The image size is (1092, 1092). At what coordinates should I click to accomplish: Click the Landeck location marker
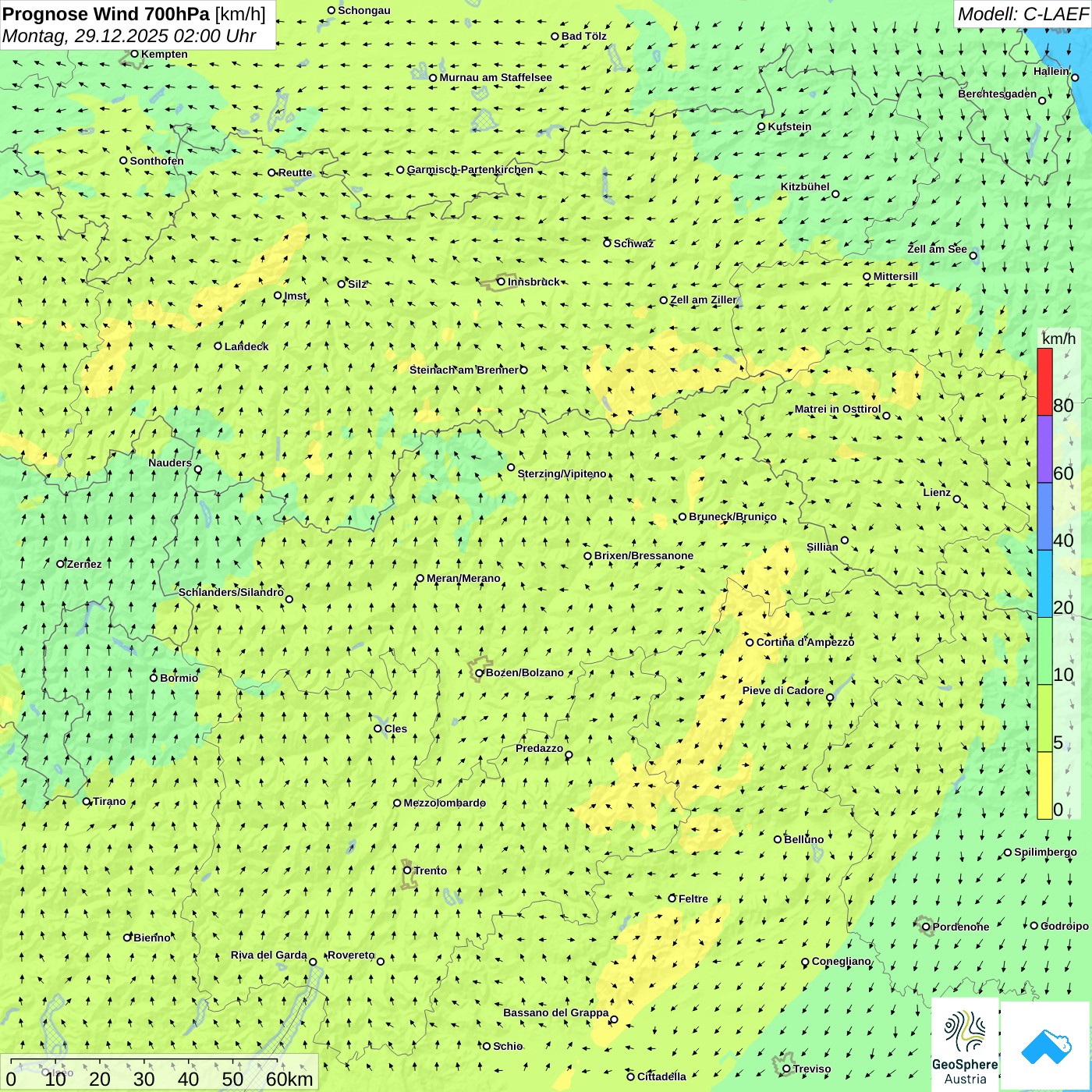(218, 346)
